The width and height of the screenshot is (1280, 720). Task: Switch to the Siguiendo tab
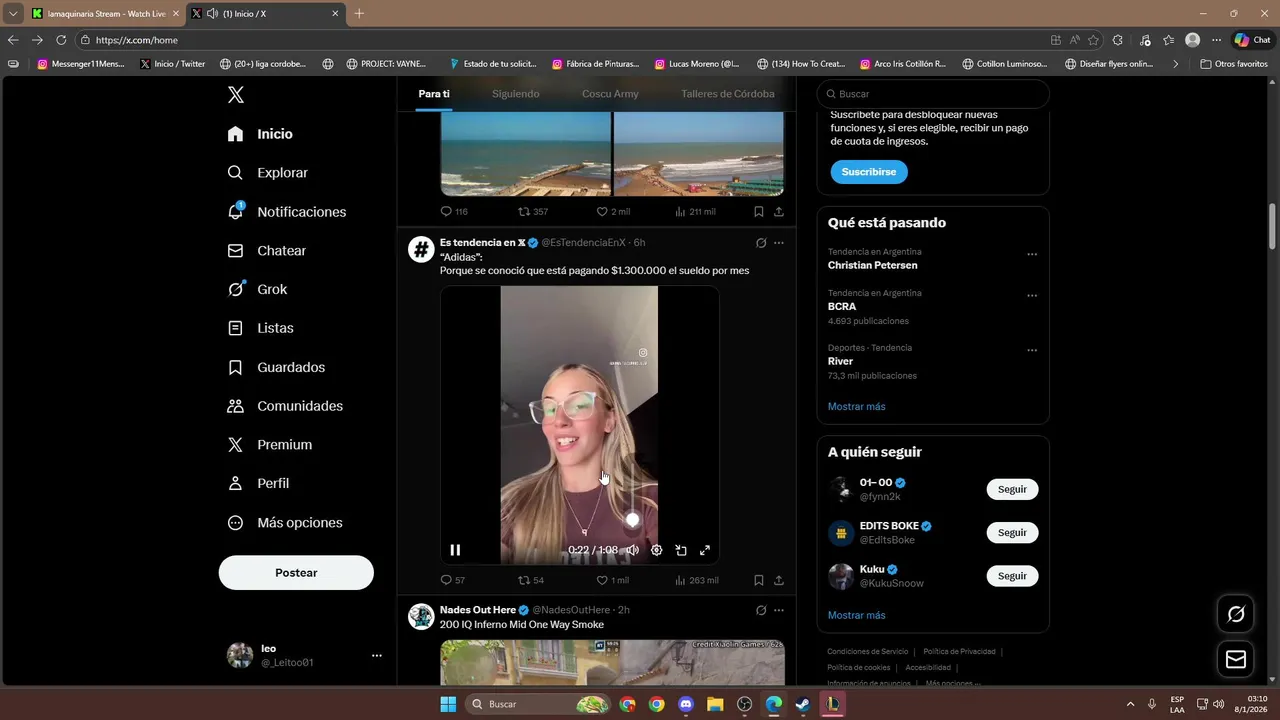[516, 94]
